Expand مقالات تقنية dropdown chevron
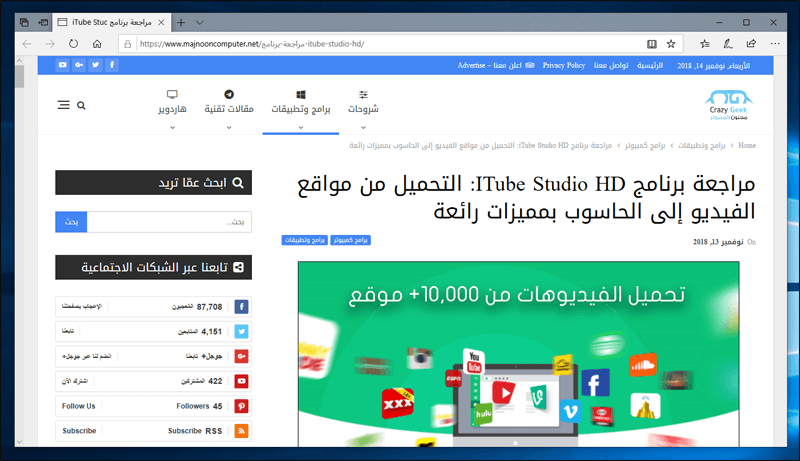The width and height of the screenshot is (800, 461). pos(229,127)
